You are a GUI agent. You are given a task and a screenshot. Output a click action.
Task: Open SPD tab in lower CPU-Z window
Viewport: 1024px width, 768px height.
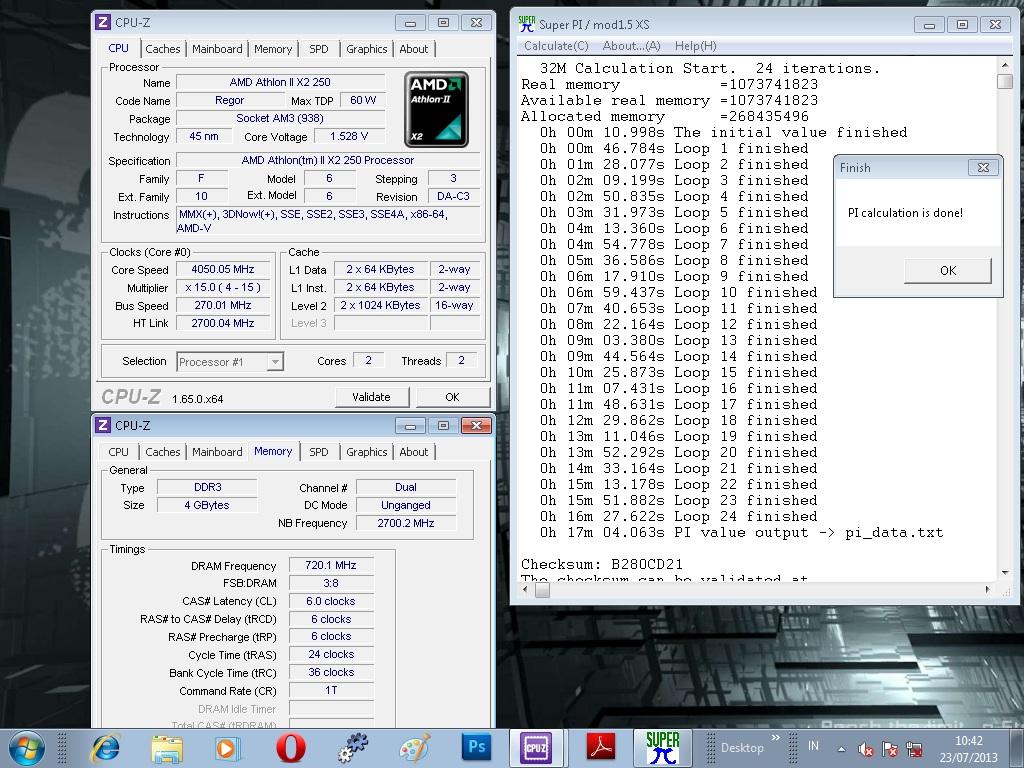[x=319, y=452]
